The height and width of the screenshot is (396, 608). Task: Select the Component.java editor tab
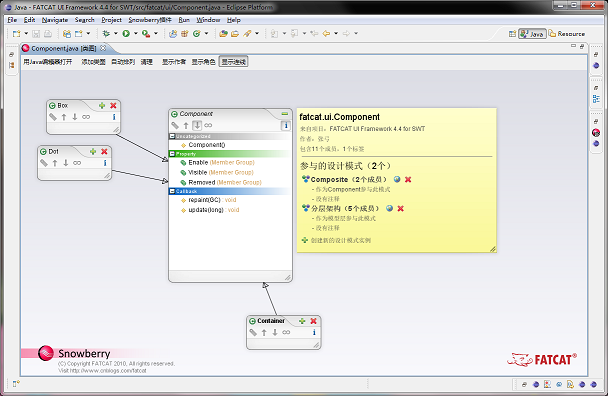click(x=64, y=48)
